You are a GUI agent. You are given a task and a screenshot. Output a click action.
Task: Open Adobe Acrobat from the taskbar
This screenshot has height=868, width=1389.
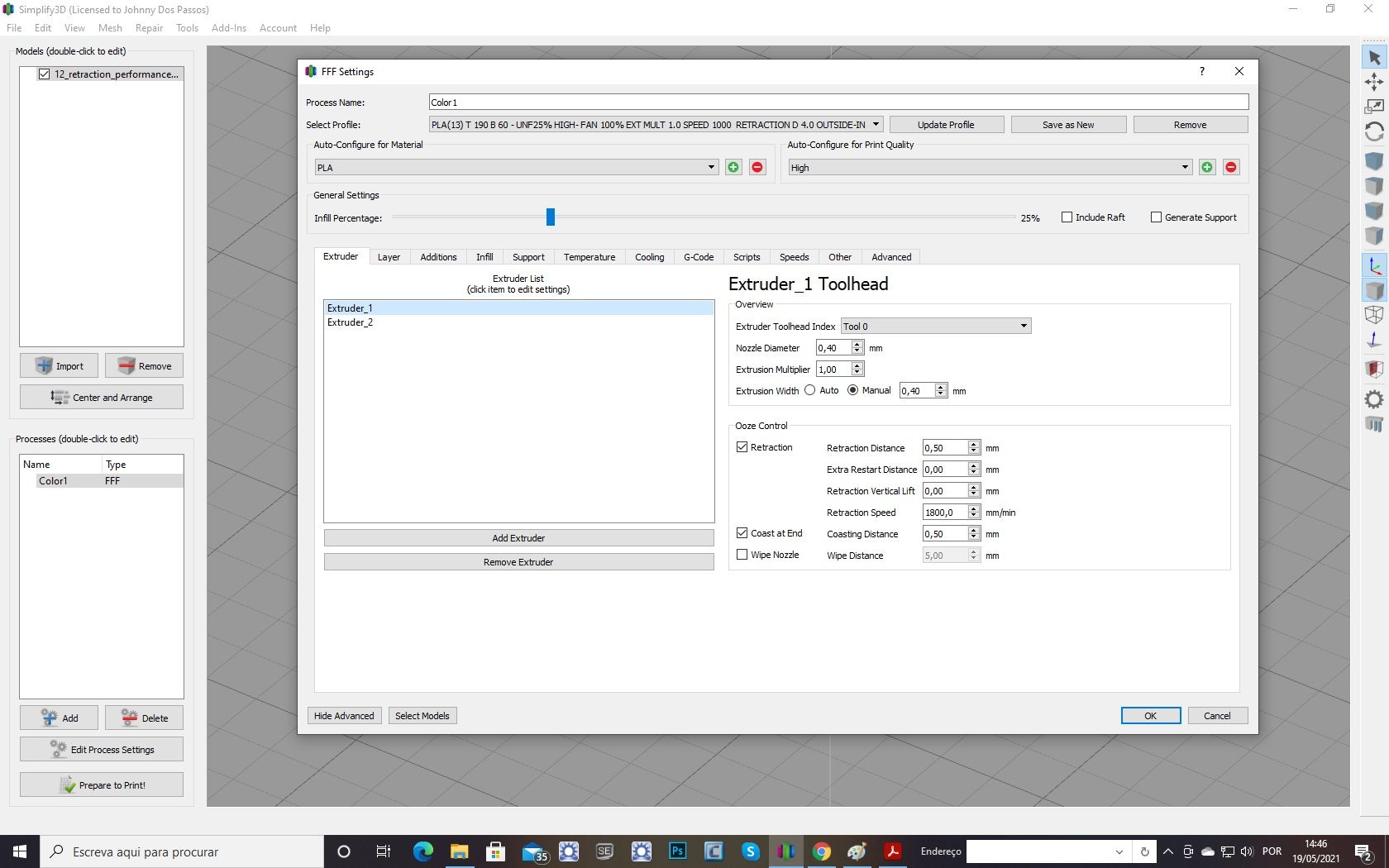(893, 851)
